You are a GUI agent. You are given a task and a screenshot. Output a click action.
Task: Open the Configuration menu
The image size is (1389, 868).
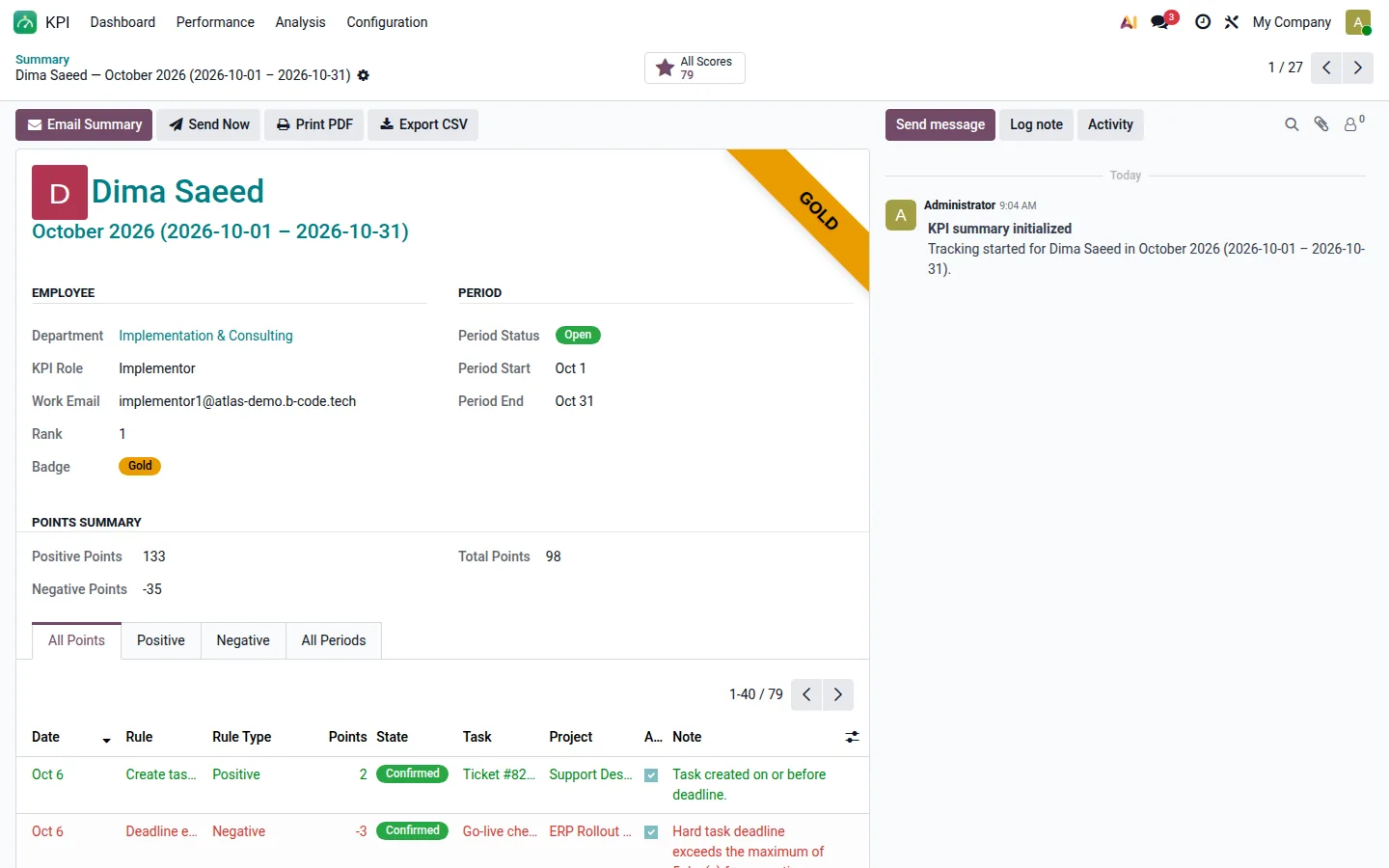click(x=387, y=22)
